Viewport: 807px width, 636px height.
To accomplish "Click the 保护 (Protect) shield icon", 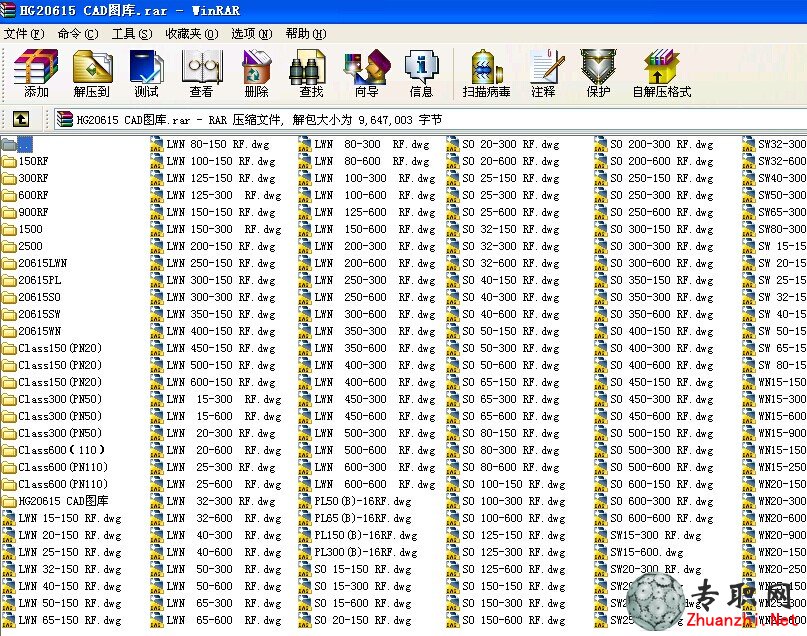I will 598,73.
